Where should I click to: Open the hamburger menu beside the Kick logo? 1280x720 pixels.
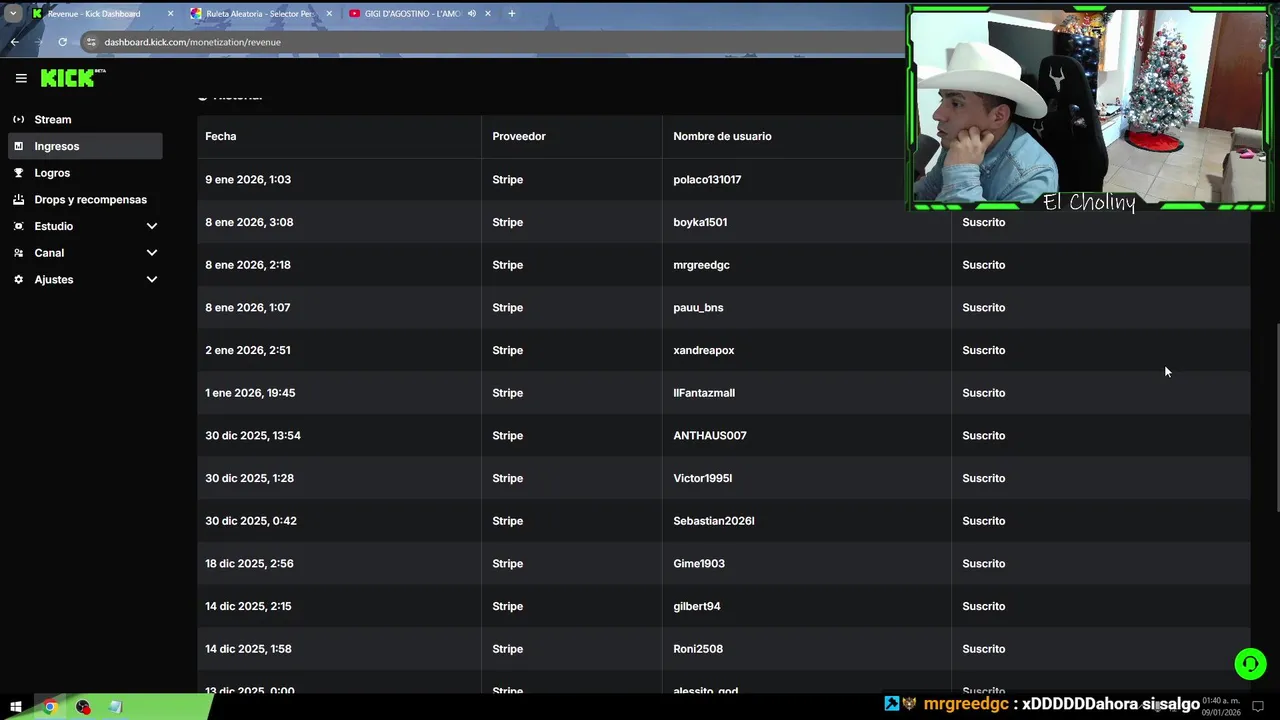click(x=21, y=78)
